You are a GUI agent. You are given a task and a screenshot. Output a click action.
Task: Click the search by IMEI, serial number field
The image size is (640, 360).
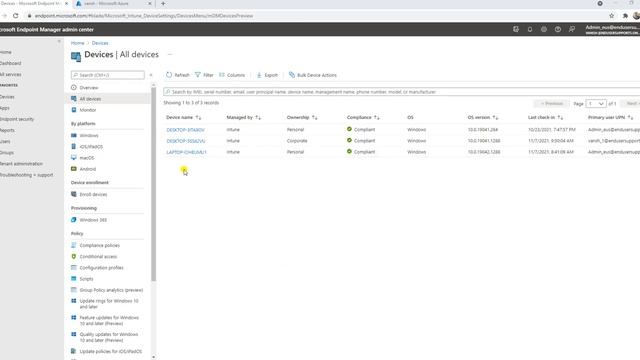point(401,92)
